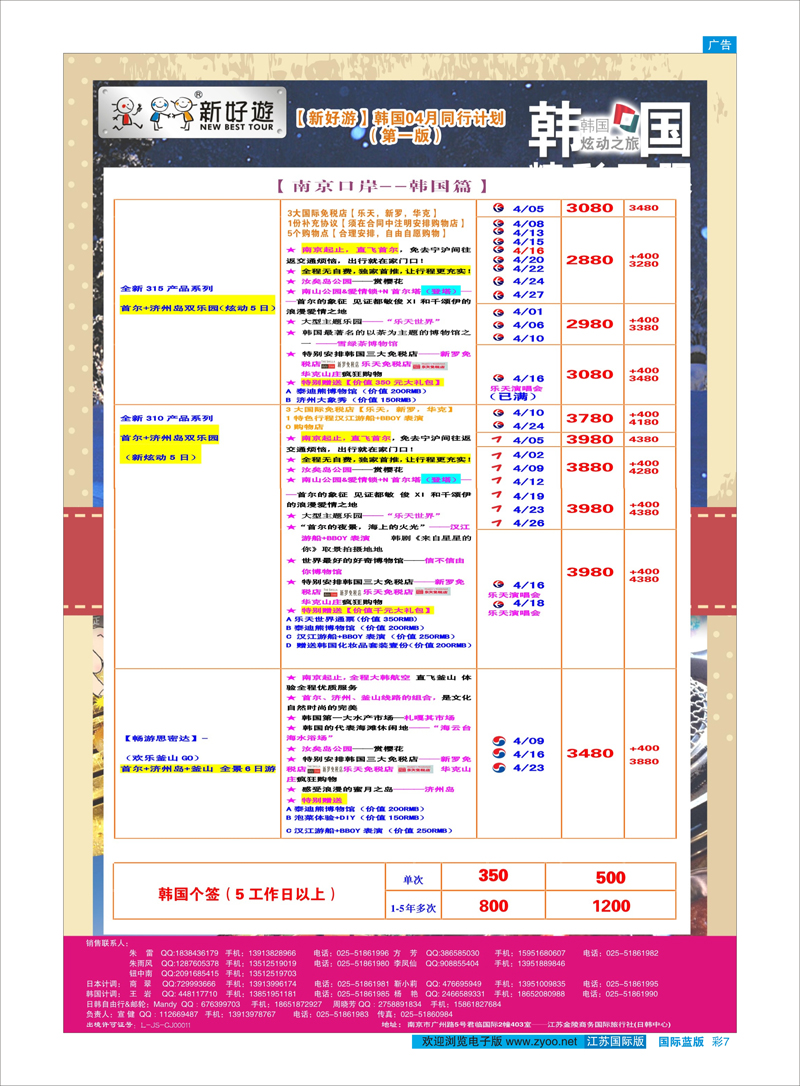Click the 新好遊 NEW BEST TOUR logo
The image size is (800, 1086).
click(192, 112)
